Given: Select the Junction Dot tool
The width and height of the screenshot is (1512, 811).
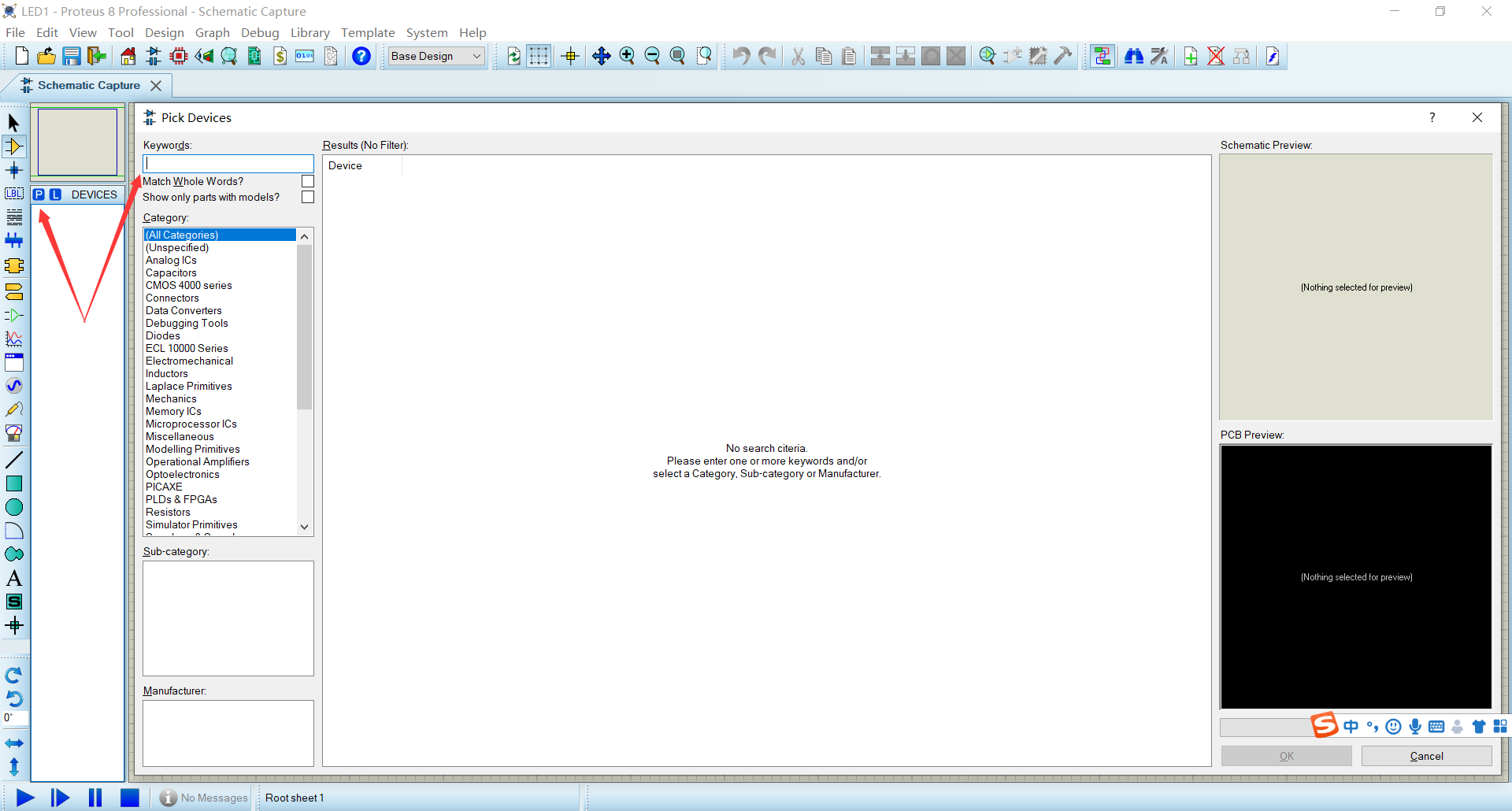Looking at the screenshot, I should (13, 170).
